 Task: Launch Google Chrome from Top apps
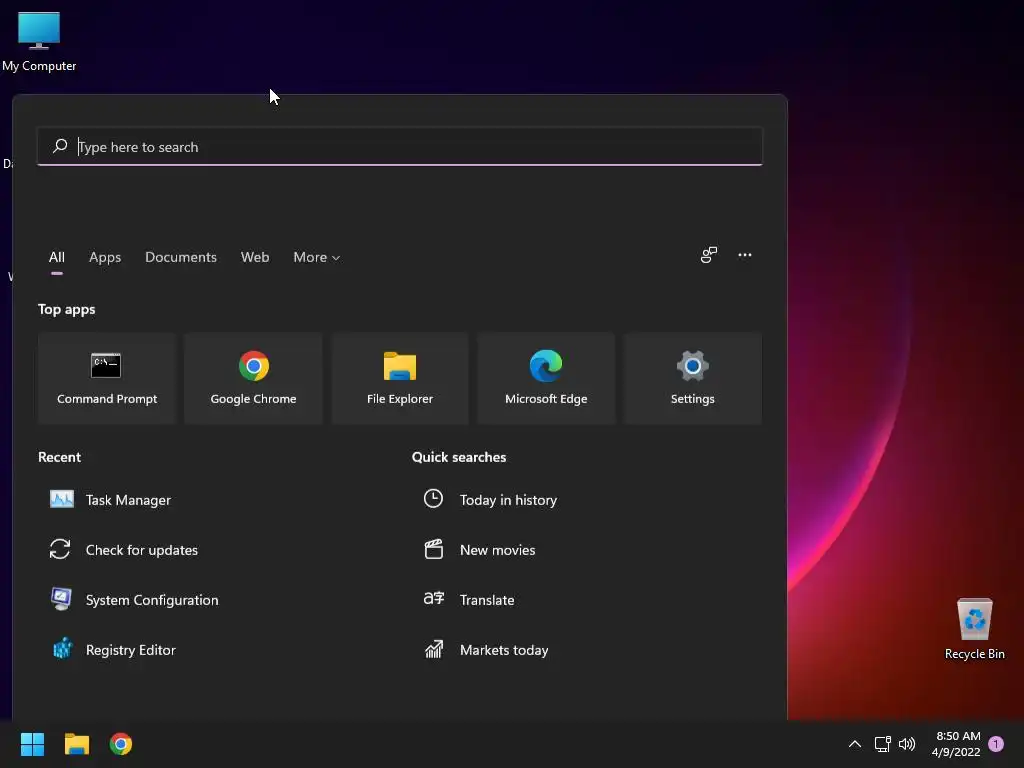(253, 378)
